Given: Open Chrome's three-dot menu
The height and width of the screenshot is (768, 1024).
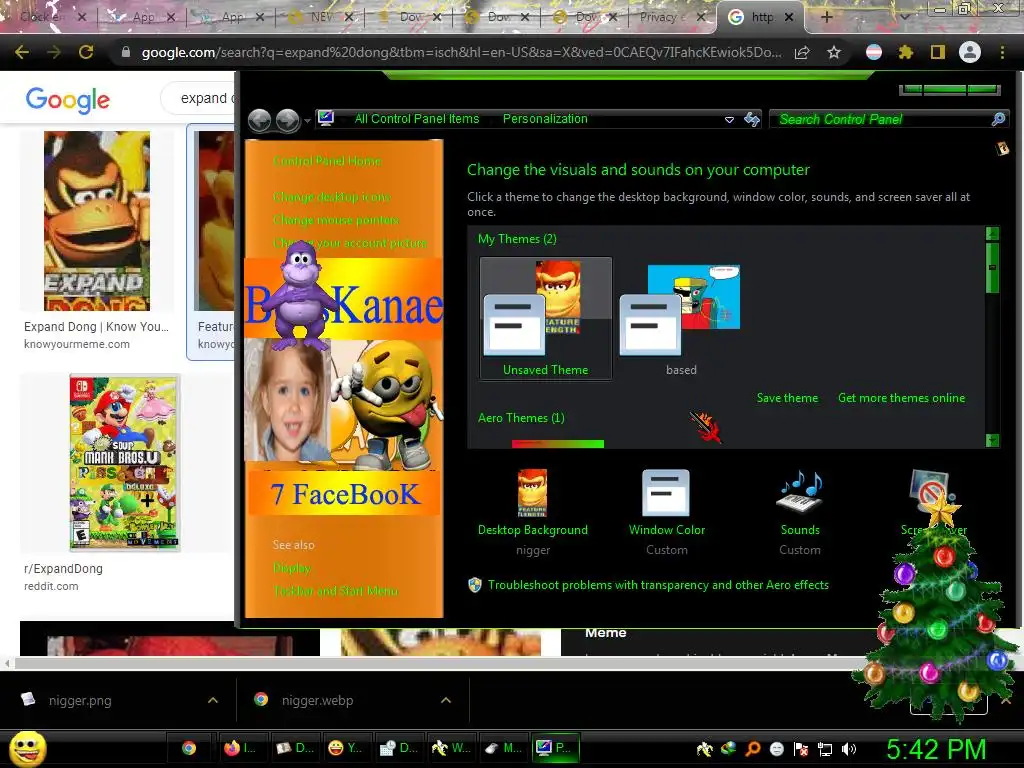Looking at the screenshot, I should pos(1002,52).
